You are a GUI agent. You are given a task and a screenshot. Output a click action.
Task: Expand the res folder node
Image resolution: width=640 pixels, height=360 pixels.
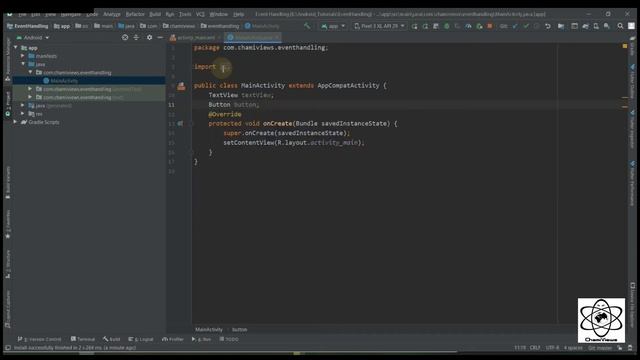23,113
